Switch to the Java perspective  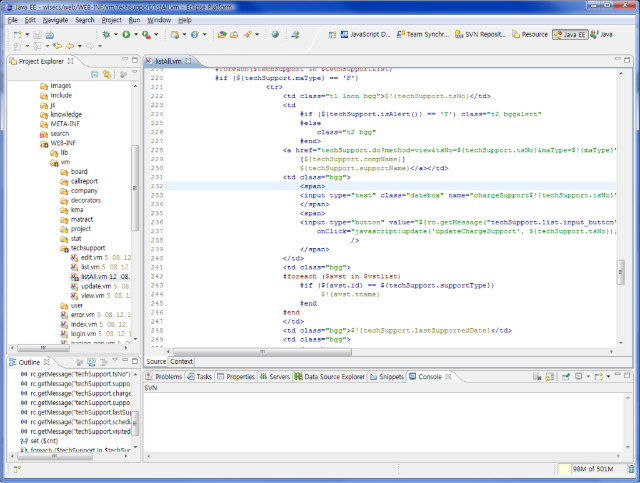point(602,35)
